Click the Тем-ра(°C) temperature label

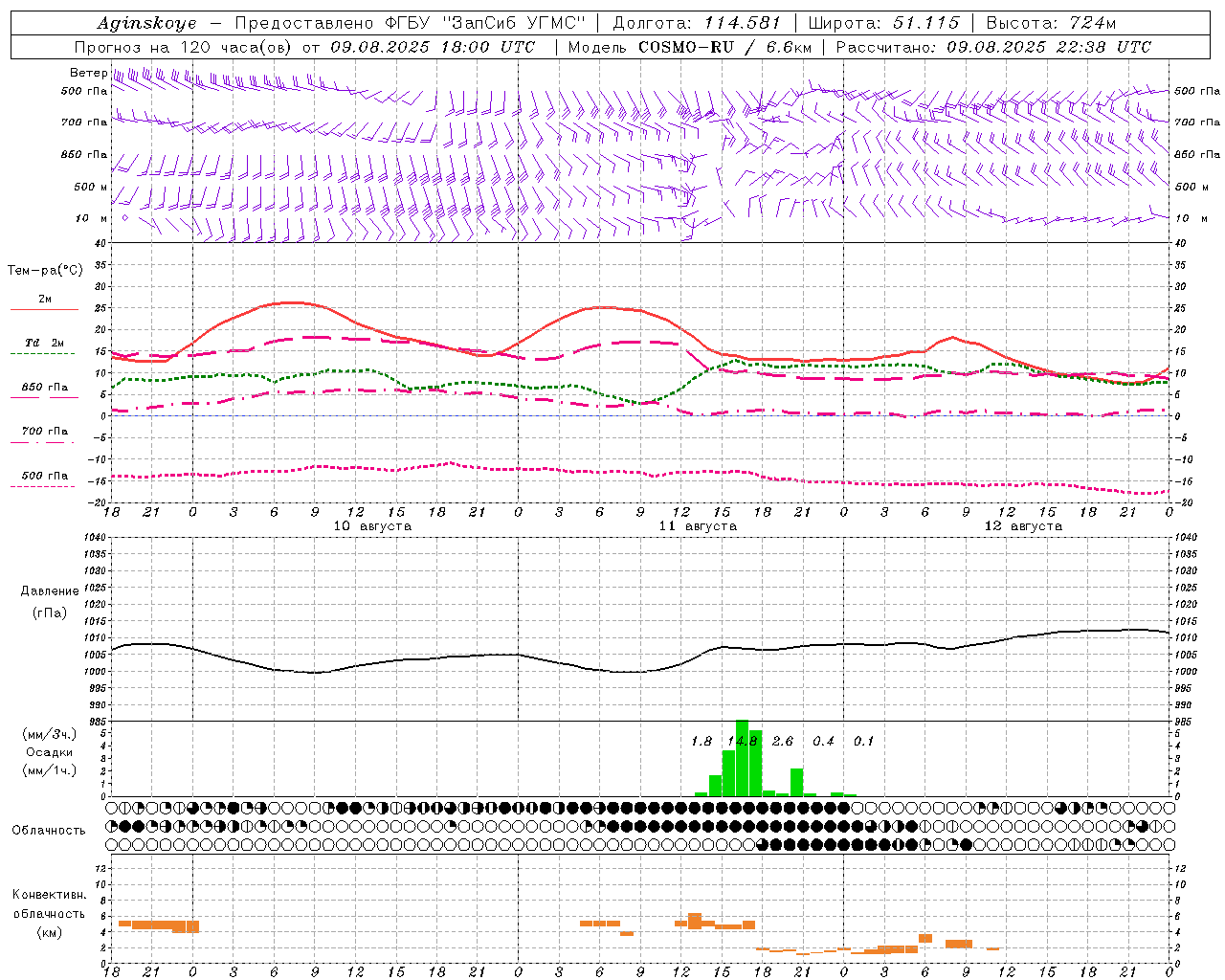(x=45, y=271)
